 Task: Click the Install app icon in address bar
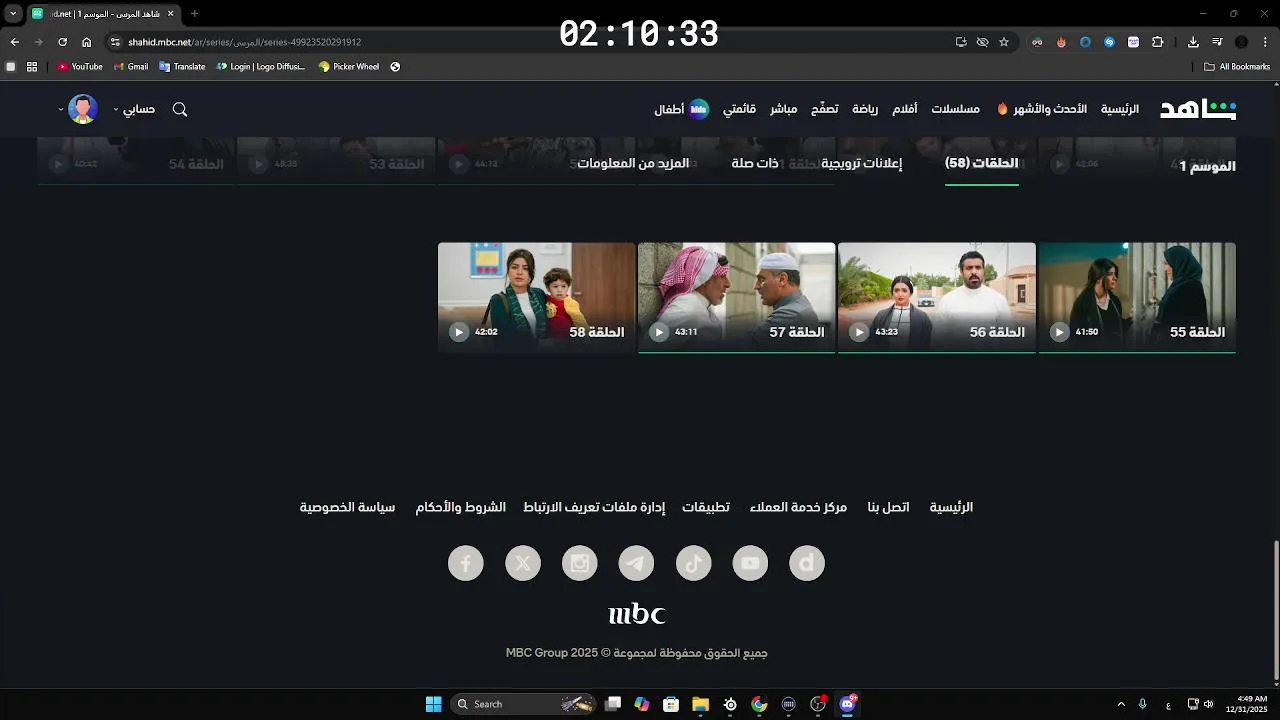[961, 42]
